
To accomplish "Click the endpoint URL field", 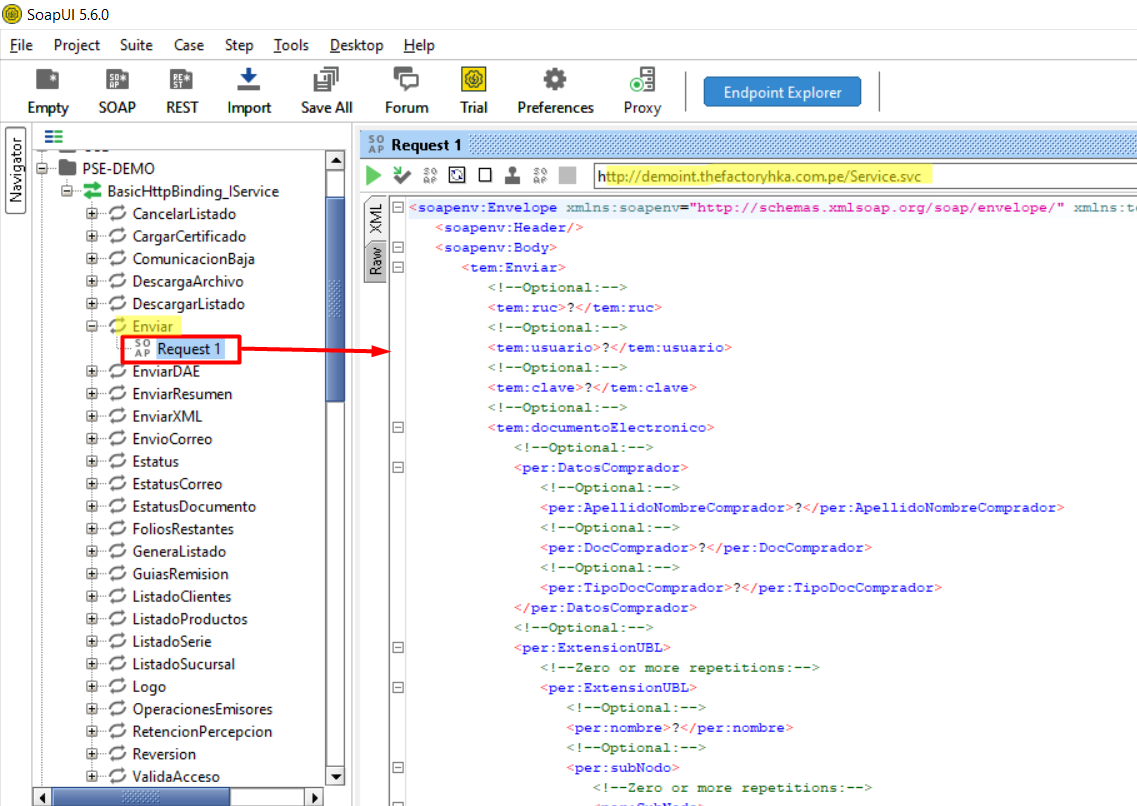I will (x=866, y=175).
